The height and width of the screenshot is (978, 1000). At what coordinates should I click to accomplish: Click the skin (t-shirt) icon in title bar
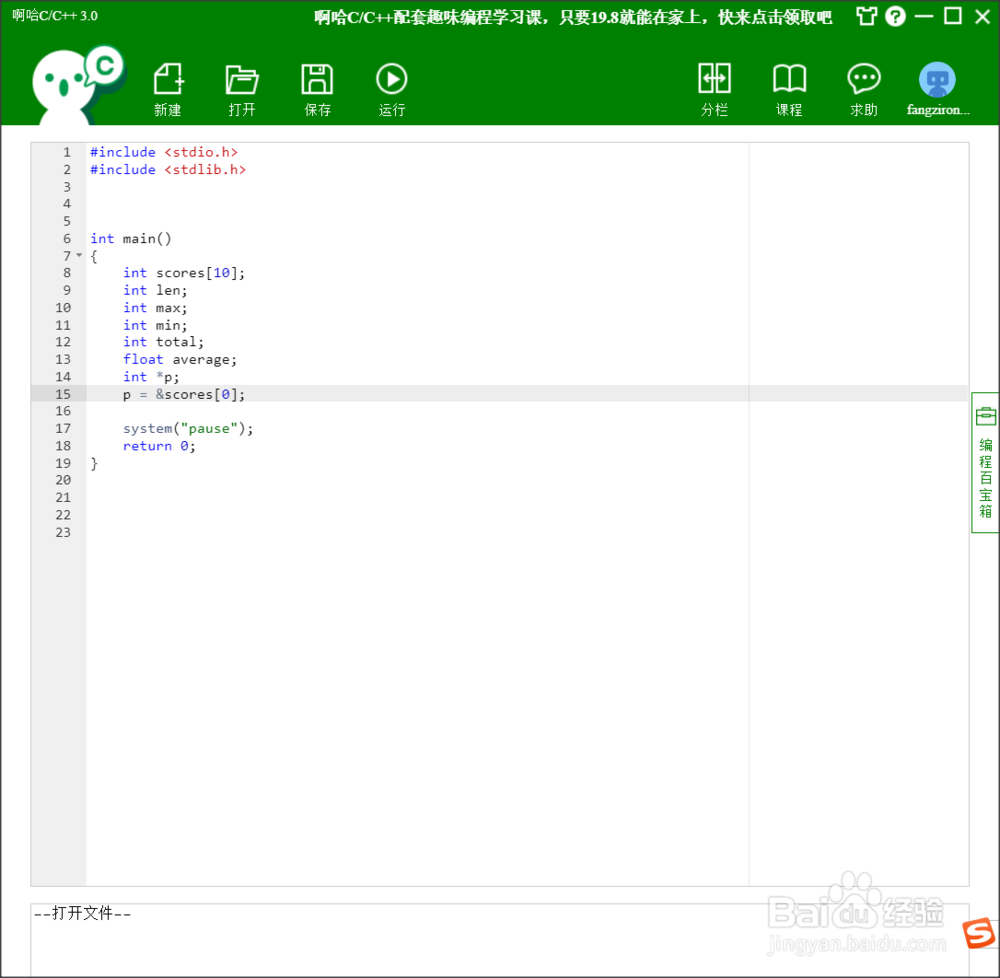click(x=866, y=16)
